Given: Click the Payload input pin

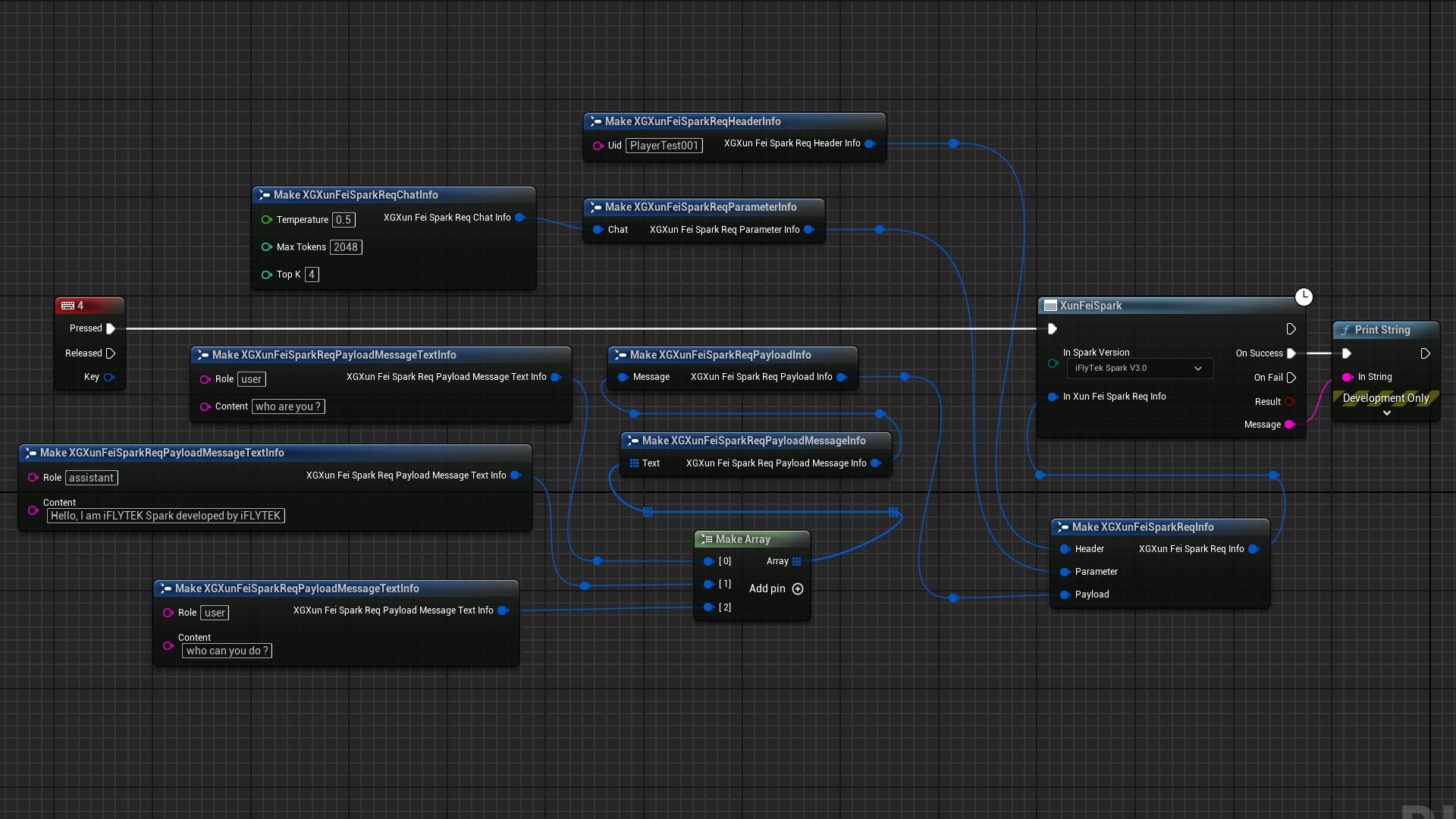Looking at the screenshot, I should point(1065,595).
